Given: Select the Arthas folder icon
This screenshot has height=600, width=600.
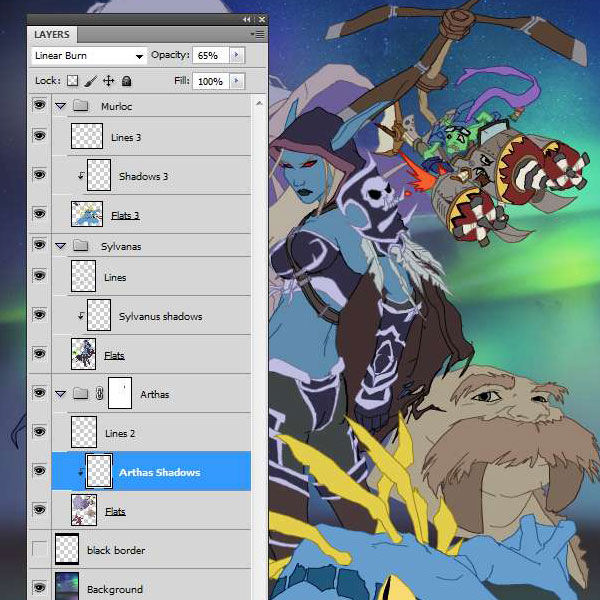Looking at the screenshot, I should [81, 393].
